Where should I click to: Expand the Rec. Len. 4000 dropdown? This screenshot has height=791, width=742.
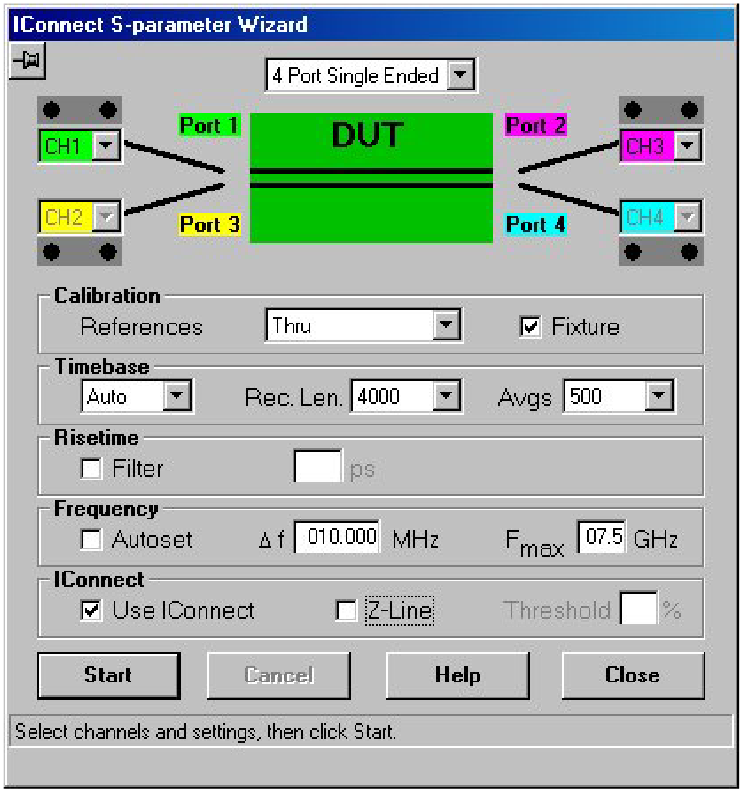pos(446,396)
